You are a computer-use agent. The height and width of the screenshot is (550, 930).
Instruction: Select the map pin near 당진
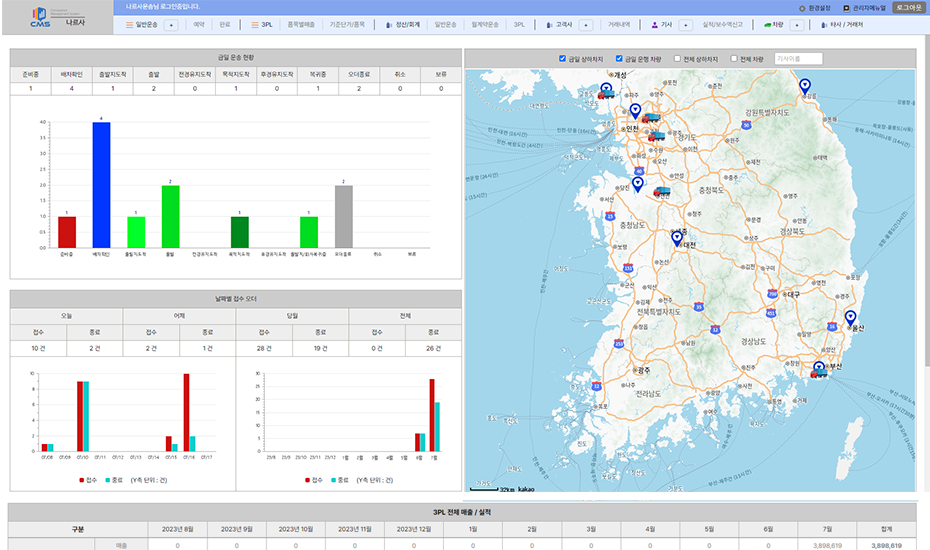(638, 184)
